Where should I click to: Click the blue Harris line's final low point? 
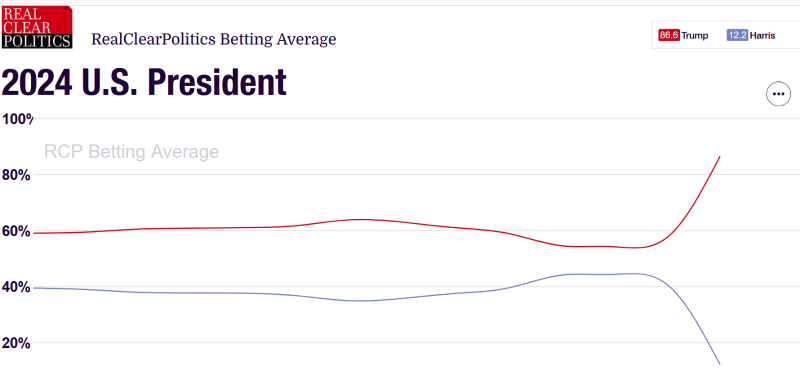pyautogui.click(x=719, y=364)
